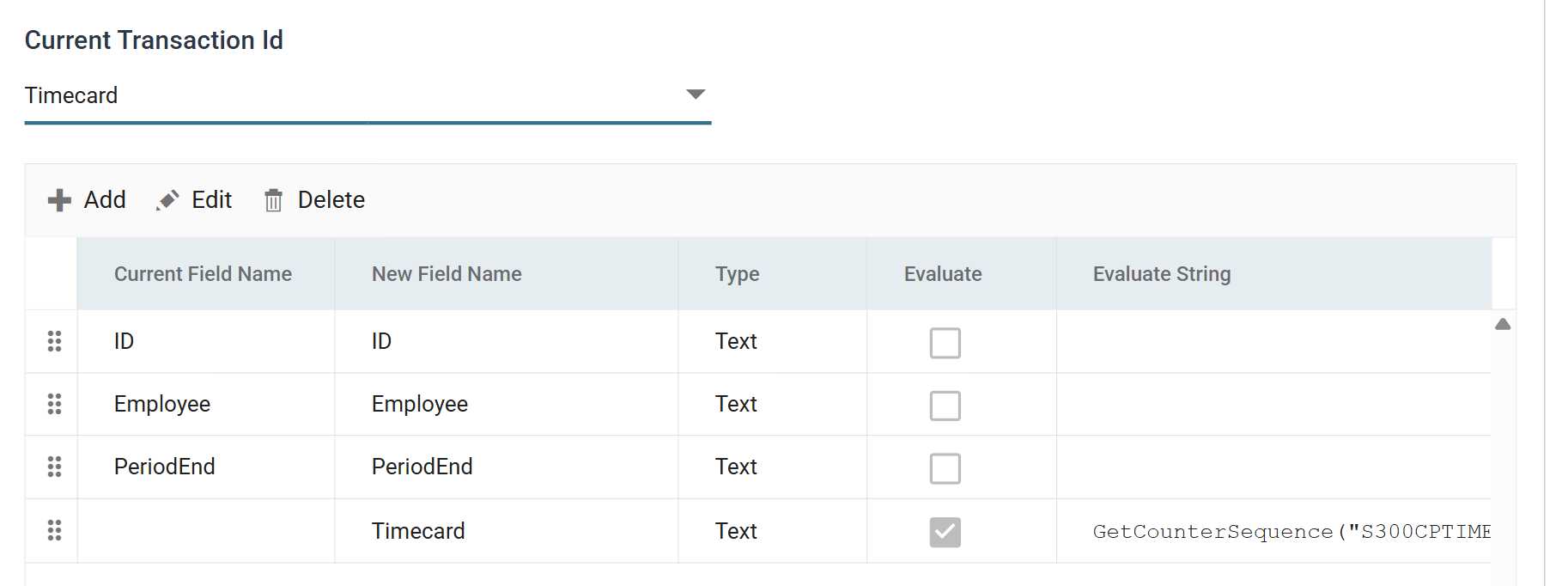Viewport: 1568px width, 586px height.
Task: Click the Delete trash can icon
Action: (x=273, y=200)
